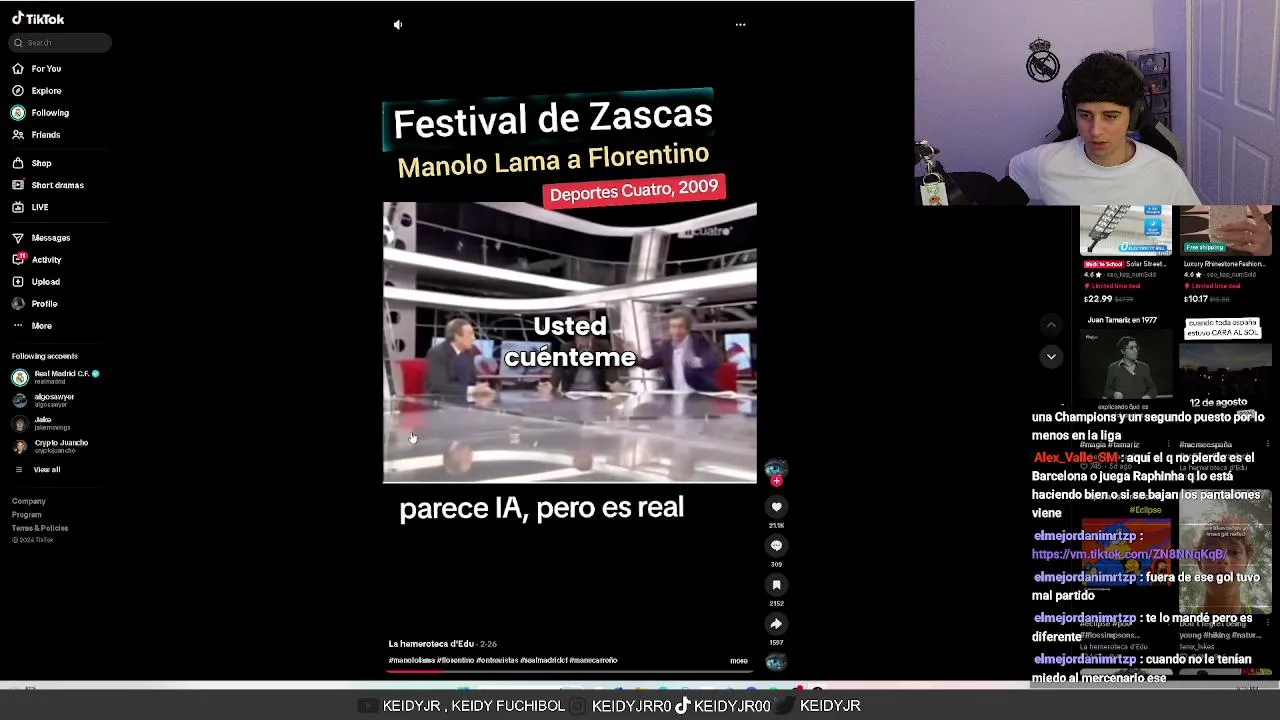Open the spinning music disc icon
This screenshot has height=720, width=1280.
(x=776, y=662)
